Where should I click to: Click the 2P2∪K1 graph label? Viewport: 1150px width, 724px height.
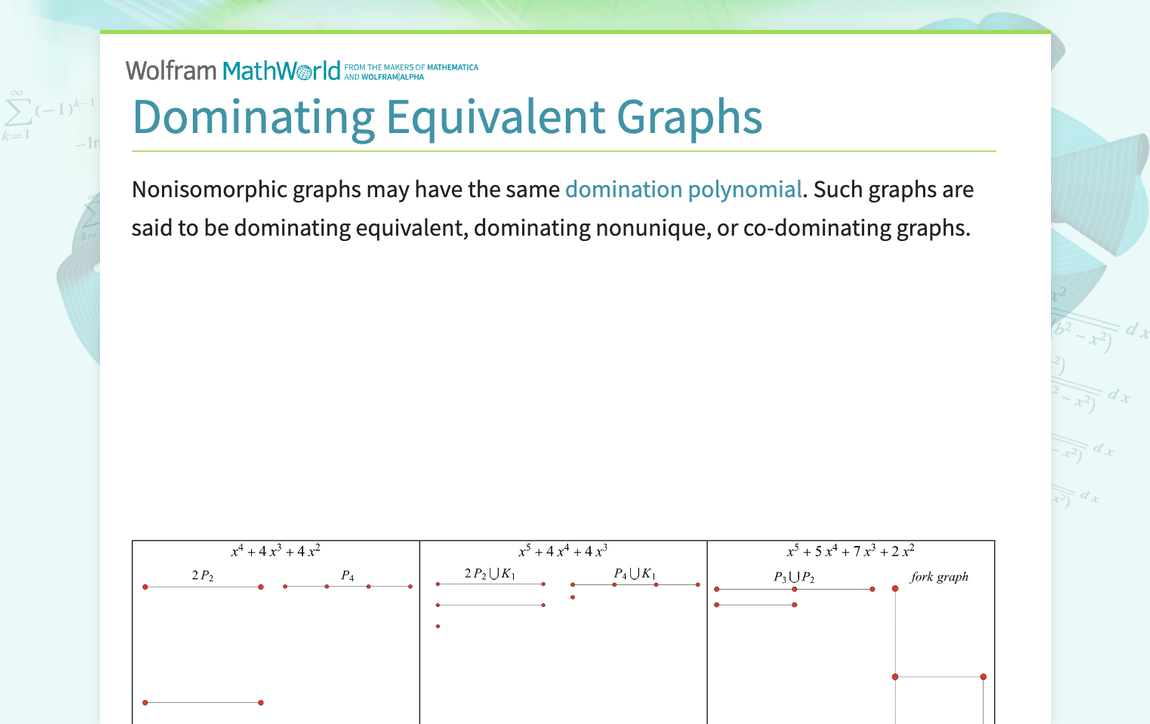pyautogui.click(x=491, y=575)
